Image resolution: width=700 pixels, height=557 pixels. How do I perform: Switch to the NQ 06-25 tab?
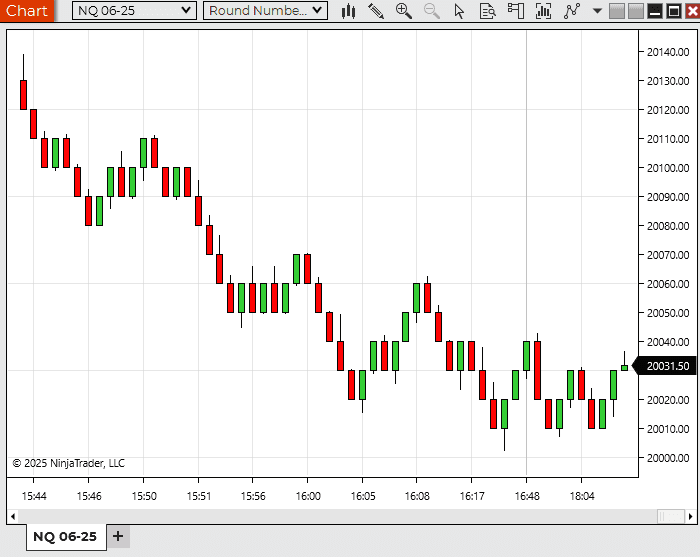click(65, 537)
